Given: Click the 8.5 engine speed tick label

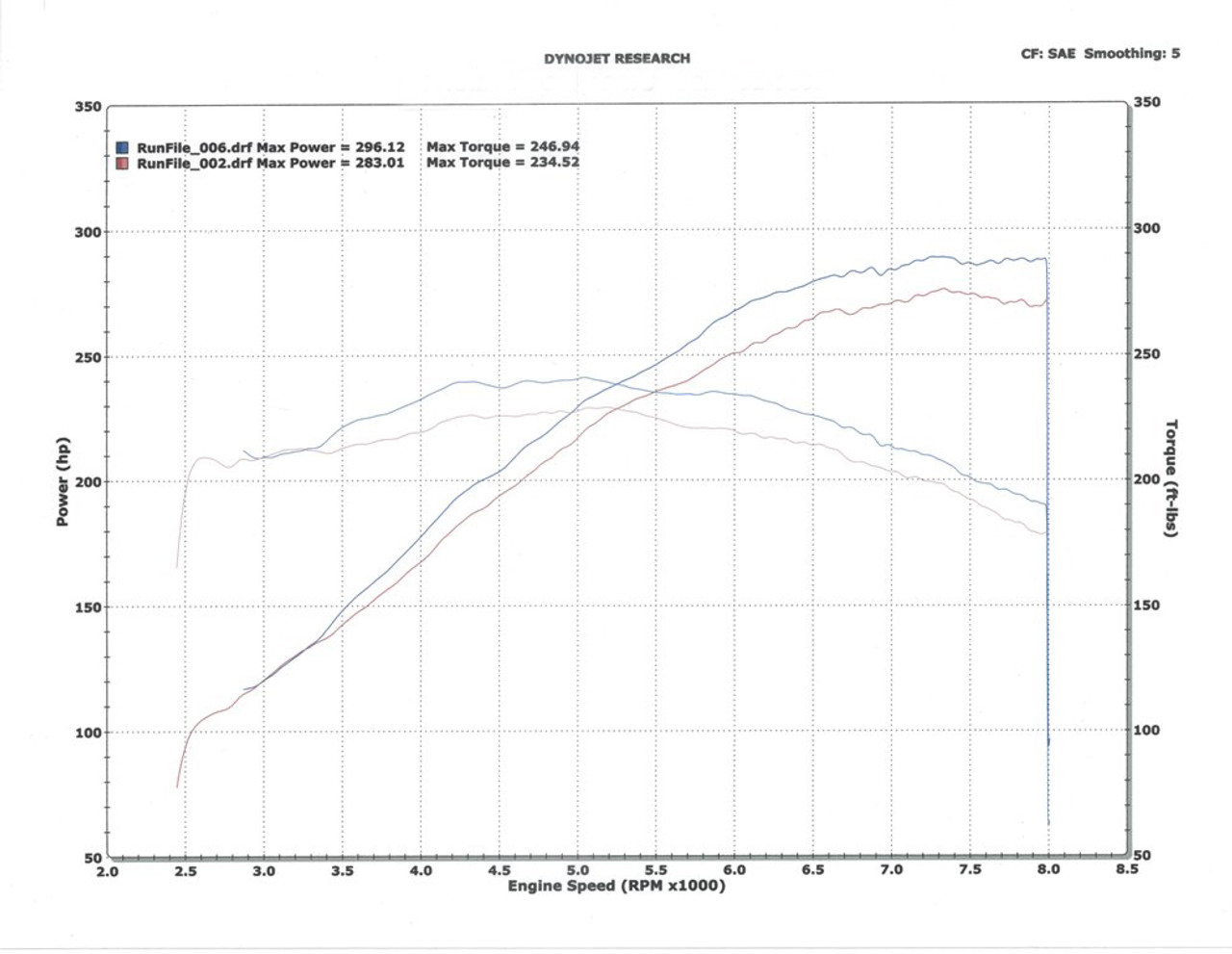Looking at the screenshot, I should click(x=1127, y=869).
